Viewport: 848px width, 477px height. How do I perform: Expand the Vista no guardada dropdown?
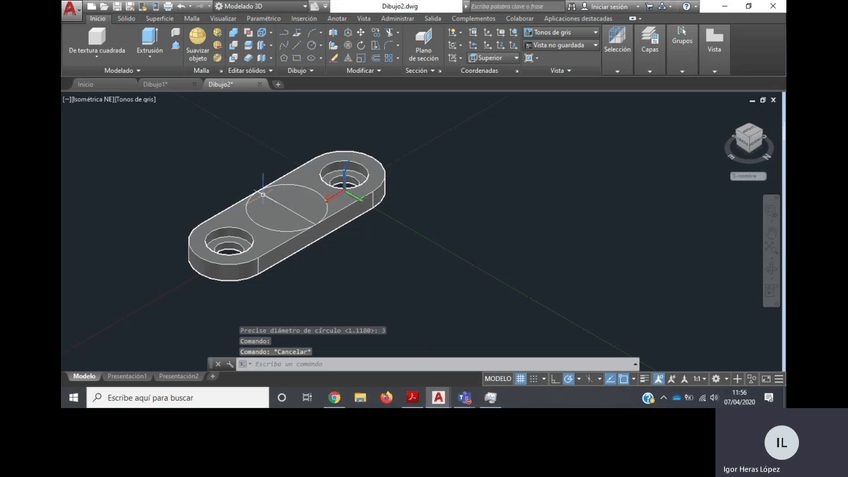click(562, 45)
